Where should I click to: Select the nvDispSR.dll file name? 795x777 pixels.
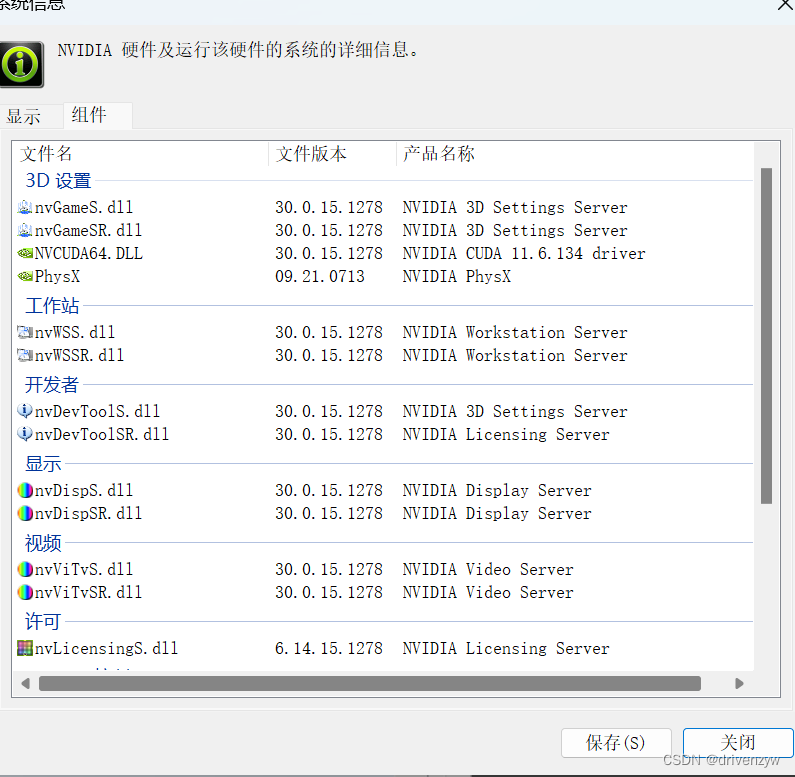coord(89,513)
